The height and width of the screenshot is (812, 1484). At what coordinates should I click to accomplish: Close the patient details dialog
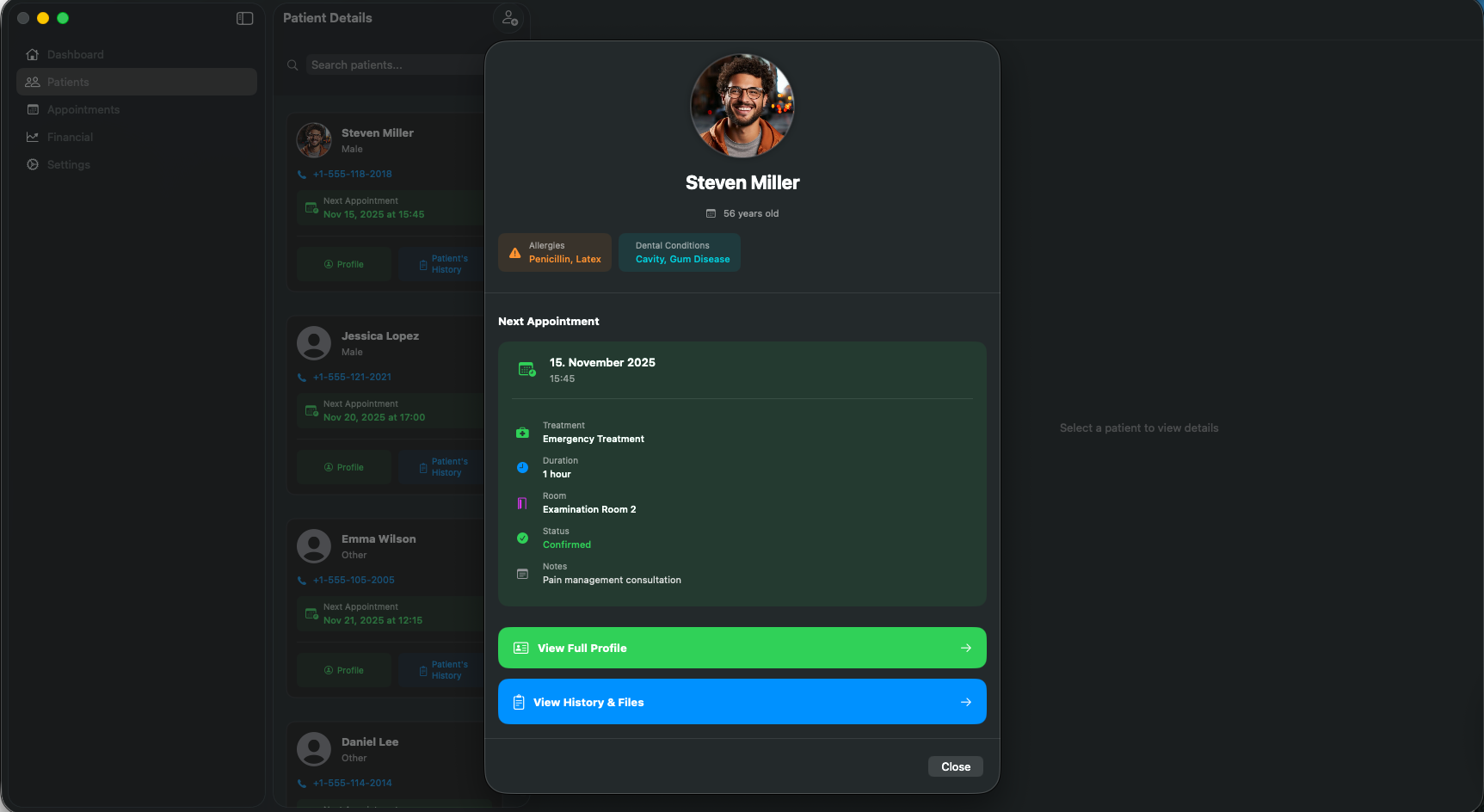(955, 766)
